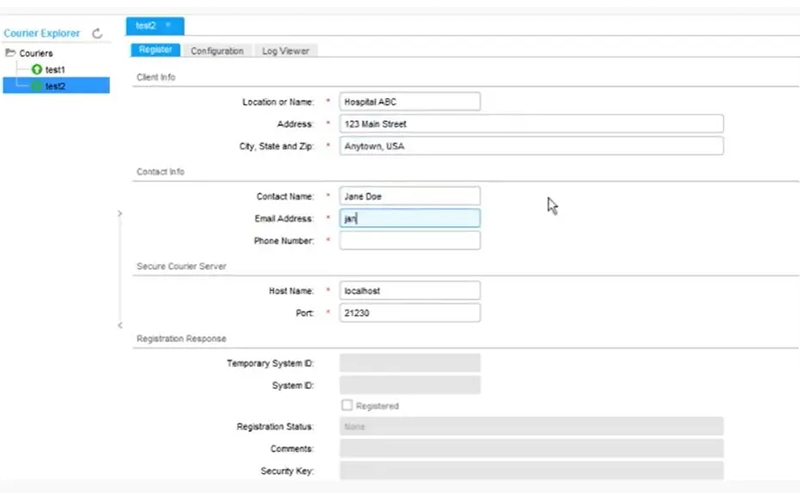Click the Phone Number label
This screenshot has width=800, height=500.
click(x=284, y=241)
